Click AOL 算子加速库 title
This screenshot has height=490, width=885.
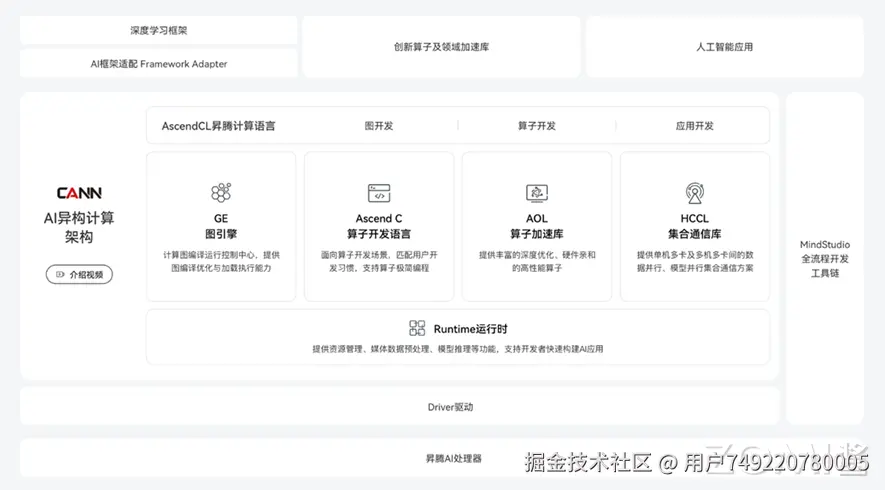coord(537,226)
